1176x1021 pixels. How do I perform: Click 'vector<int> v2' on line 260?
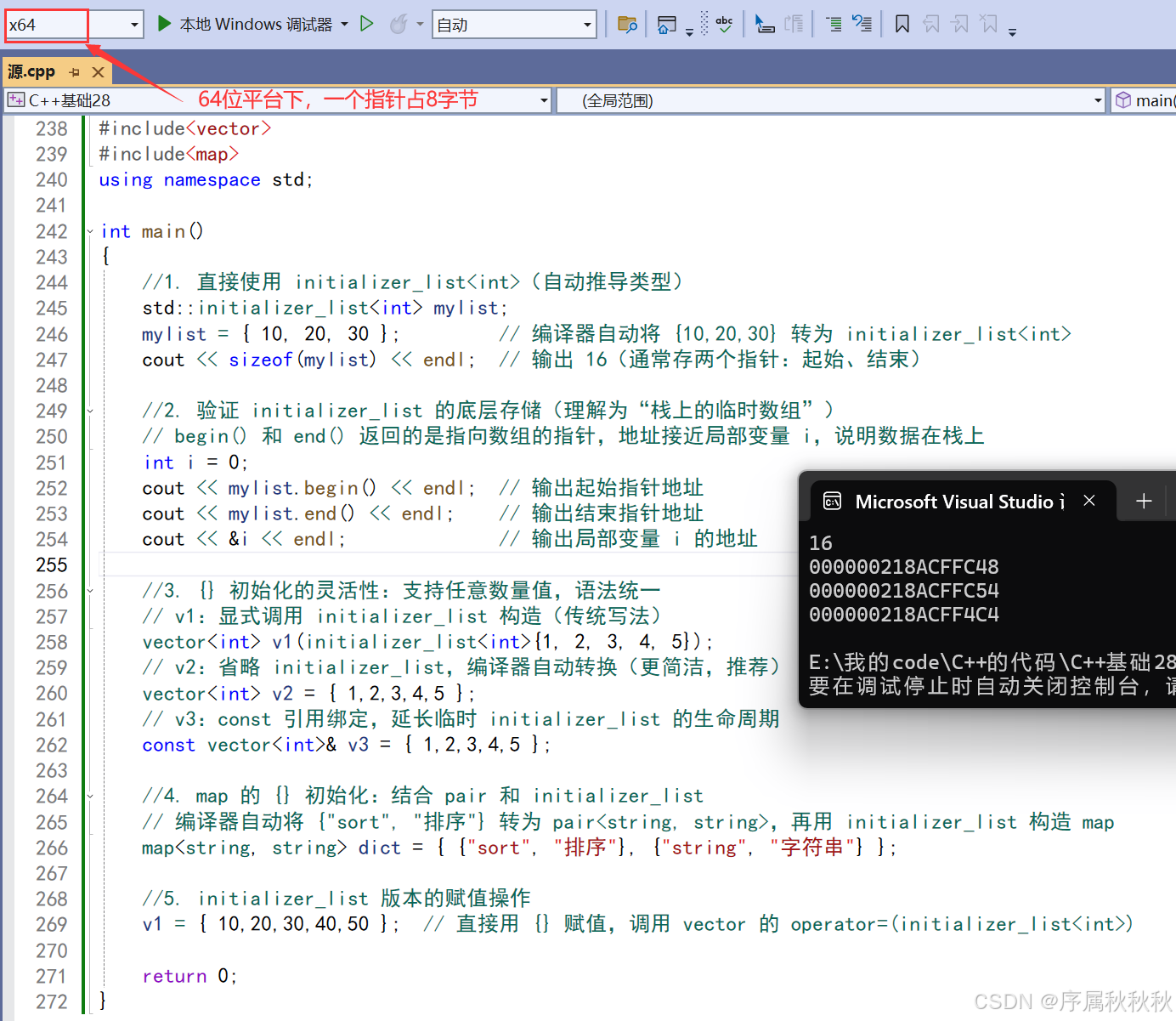pyautogui.click(x=218, y=694)
